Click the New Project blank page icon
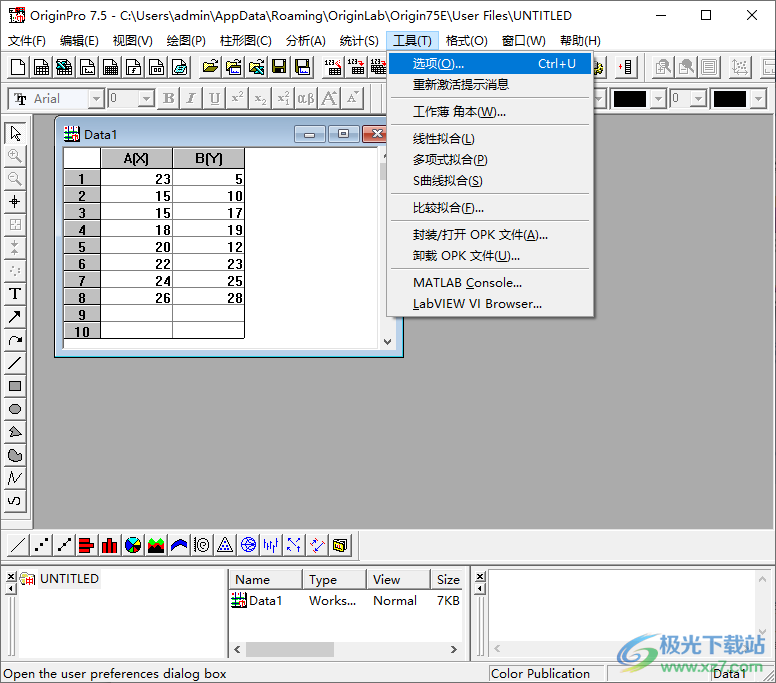Image resolution: width=776 pixels, height=683 pixels. [x=18, y=67]
